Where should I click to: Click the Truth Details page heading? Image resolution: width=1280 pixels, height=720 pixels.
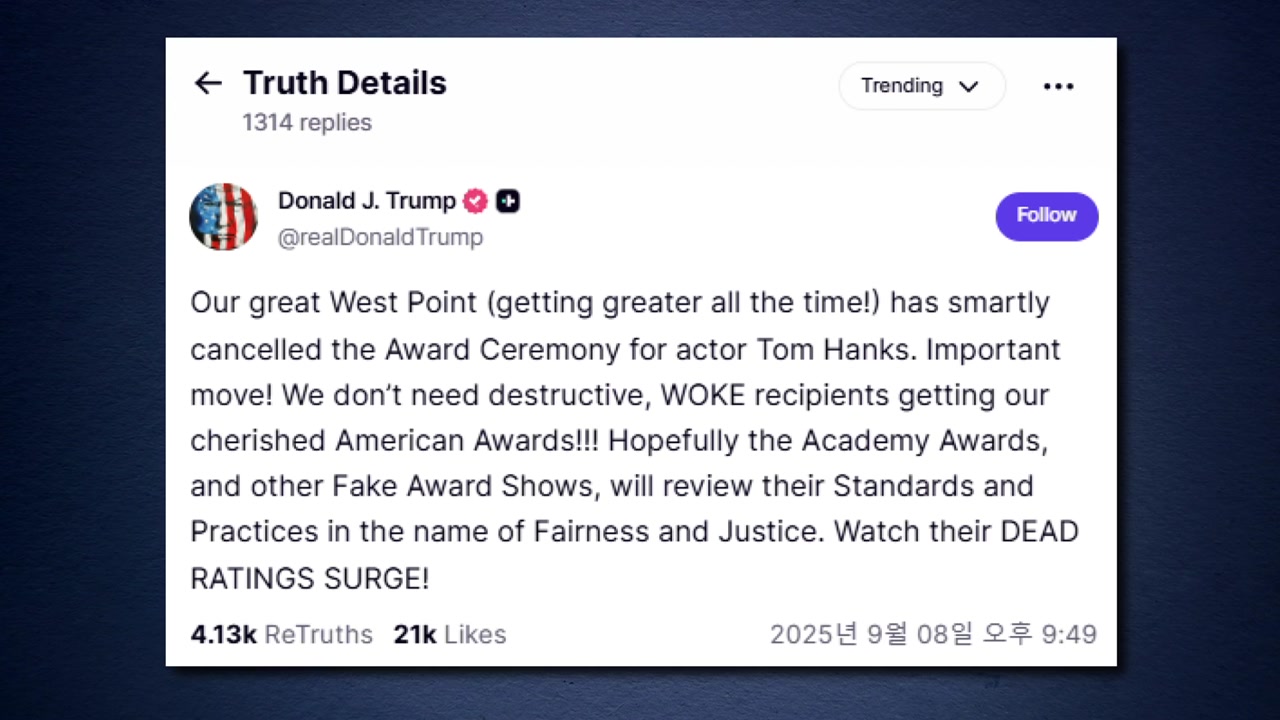[344, 83]
